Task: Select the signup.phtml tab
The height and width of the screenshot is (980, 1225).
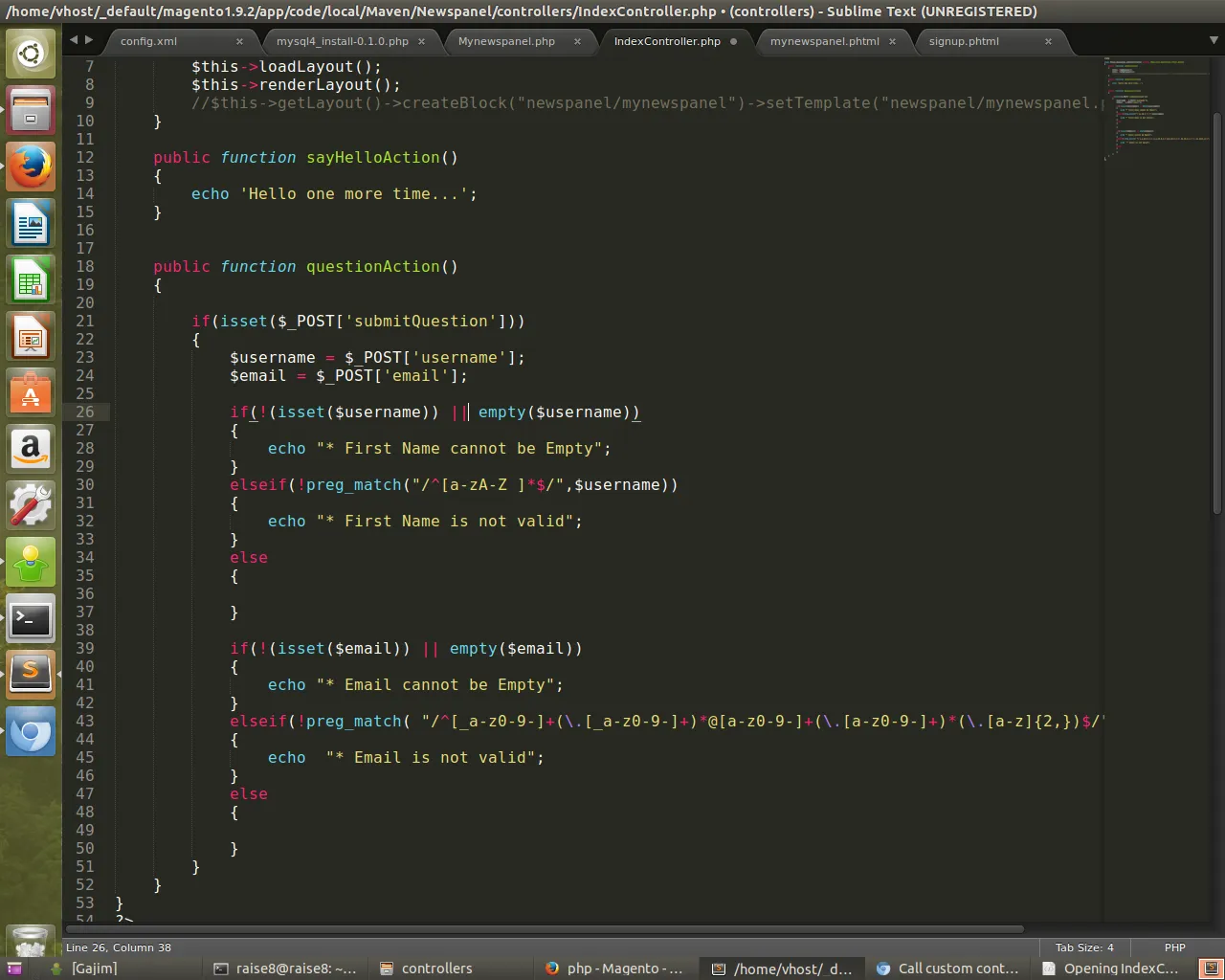Action: (x=964, y=41)
